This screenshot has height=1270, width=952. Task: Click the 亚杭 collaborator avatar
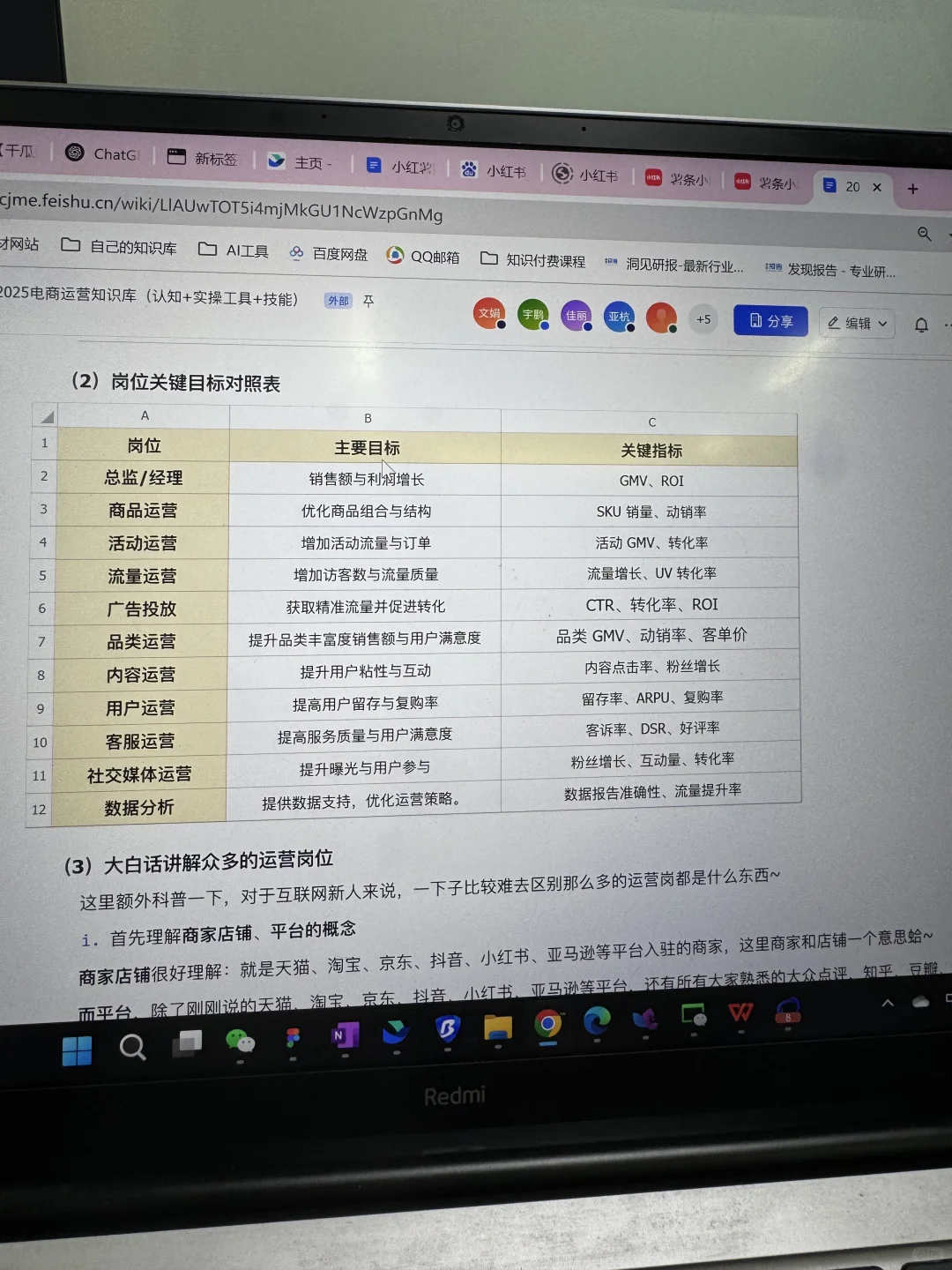click(x=619, y=317)
